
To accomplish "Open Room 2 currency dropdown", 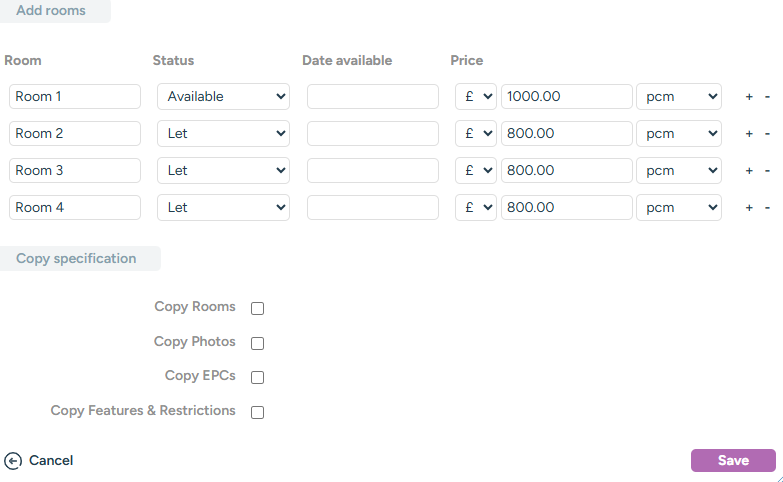I will tap(475, 134).
